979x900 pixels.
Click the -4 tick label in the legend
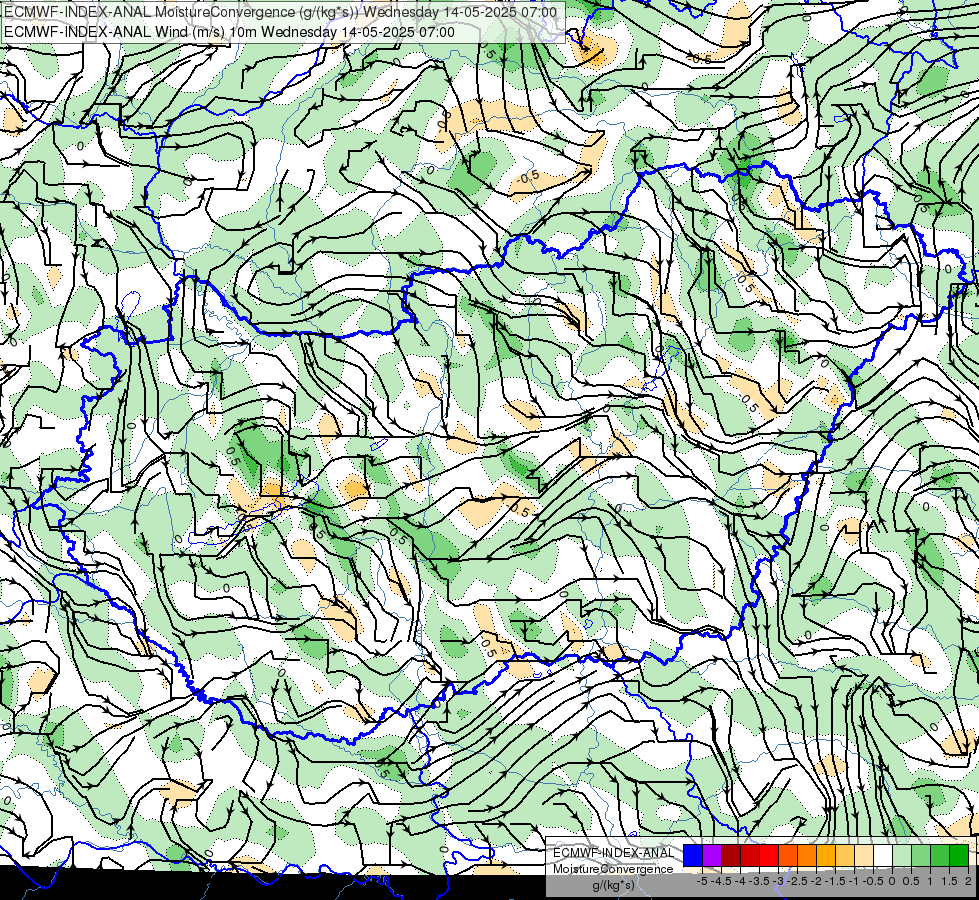pos(740,881)
